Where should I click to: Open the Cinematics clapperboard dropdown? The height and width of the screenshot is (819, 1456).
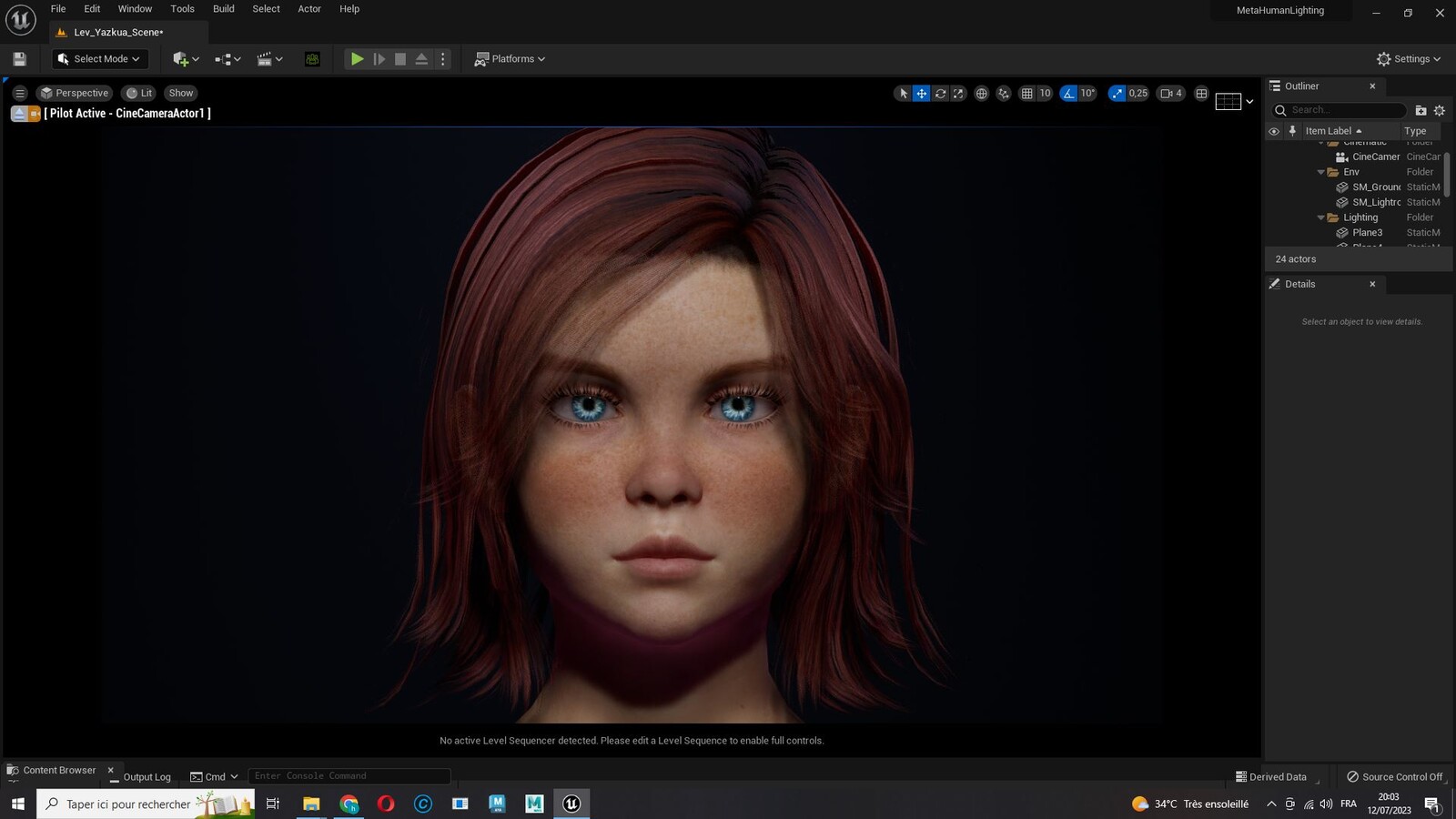coord(269,59)
